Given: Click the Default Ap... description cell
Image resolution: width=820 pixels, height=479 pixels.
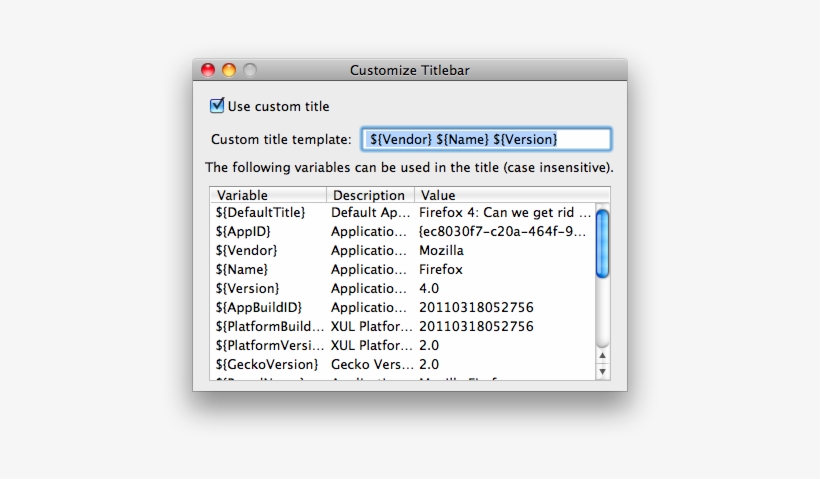Looking at the screenshot, I should coord(370,212).
